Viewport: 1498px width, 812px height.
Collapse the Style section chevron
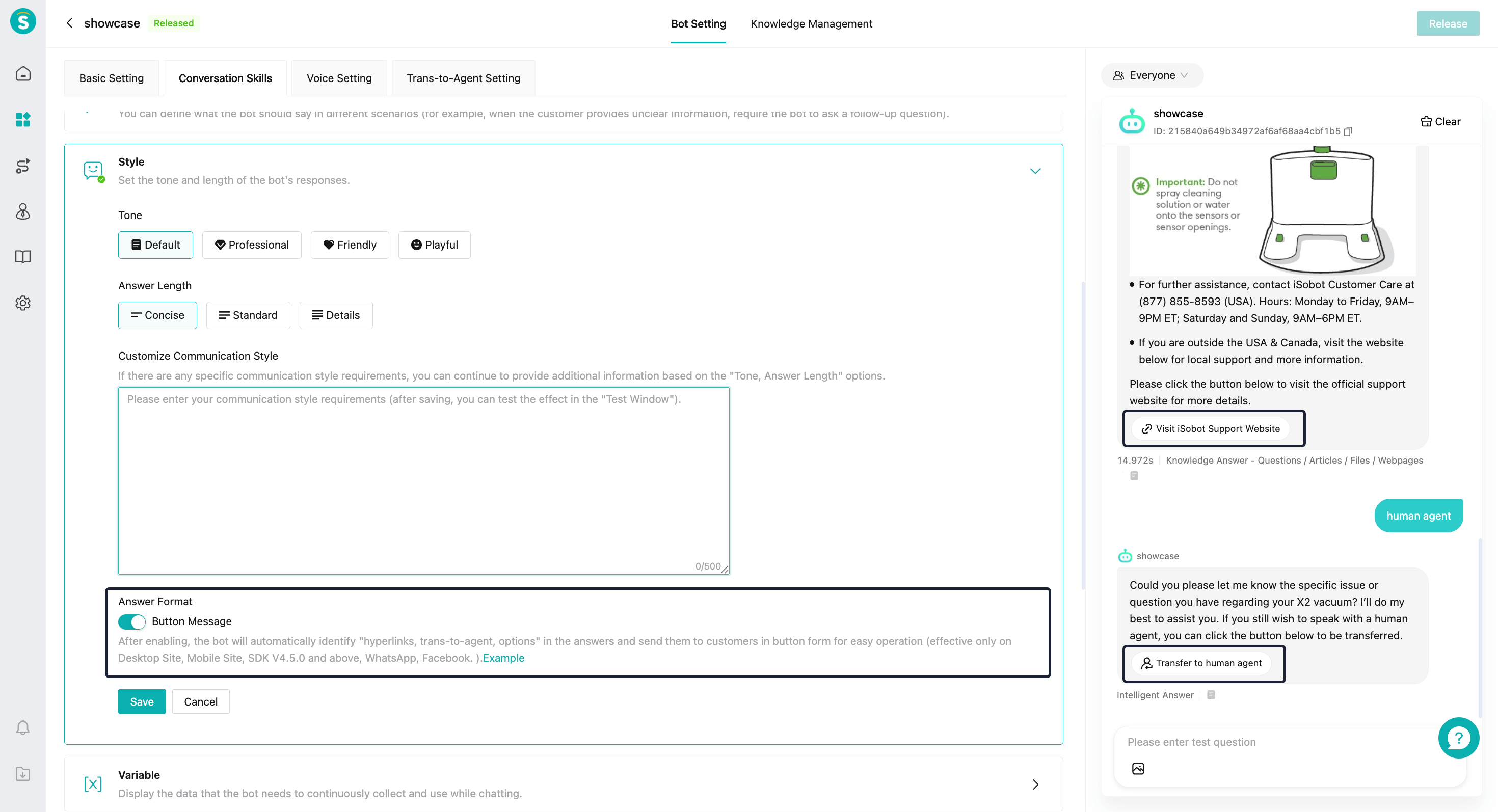(1035, 171)
